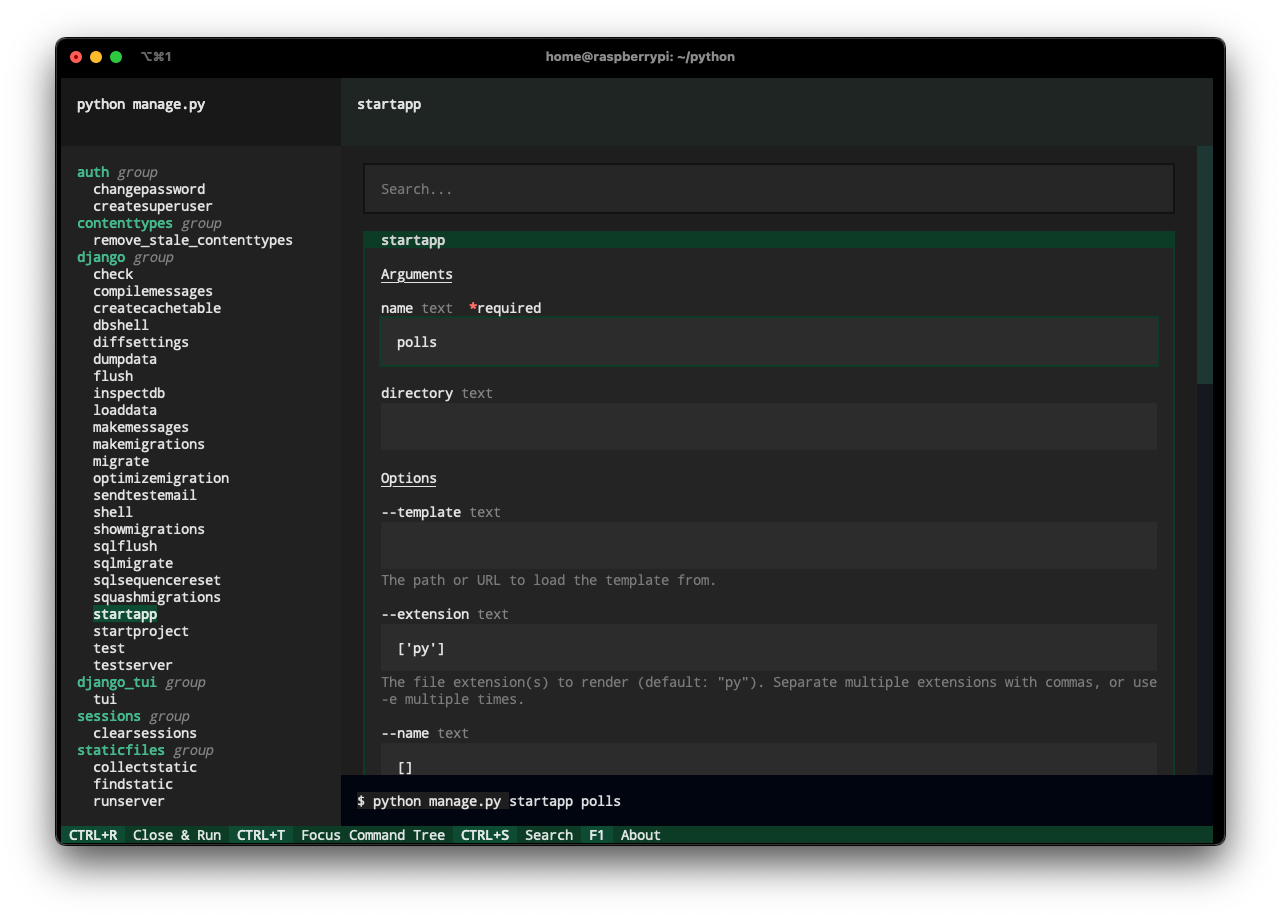The image size is (1281, 919).
Task: Open the inspectdb command
Action: click(129, 393)
